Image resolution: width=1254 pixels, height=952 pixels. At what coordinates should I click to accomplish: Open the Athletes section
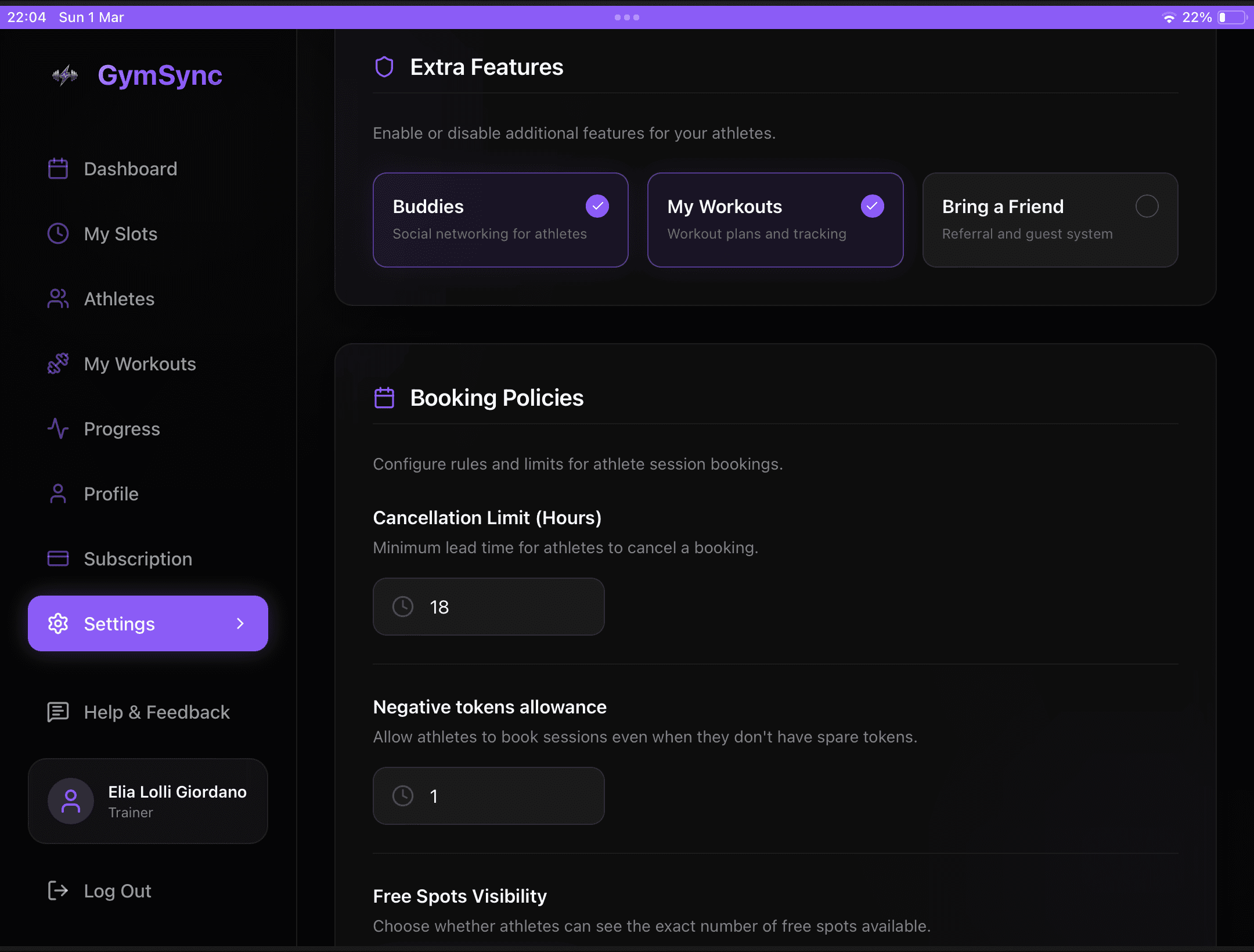119,299
